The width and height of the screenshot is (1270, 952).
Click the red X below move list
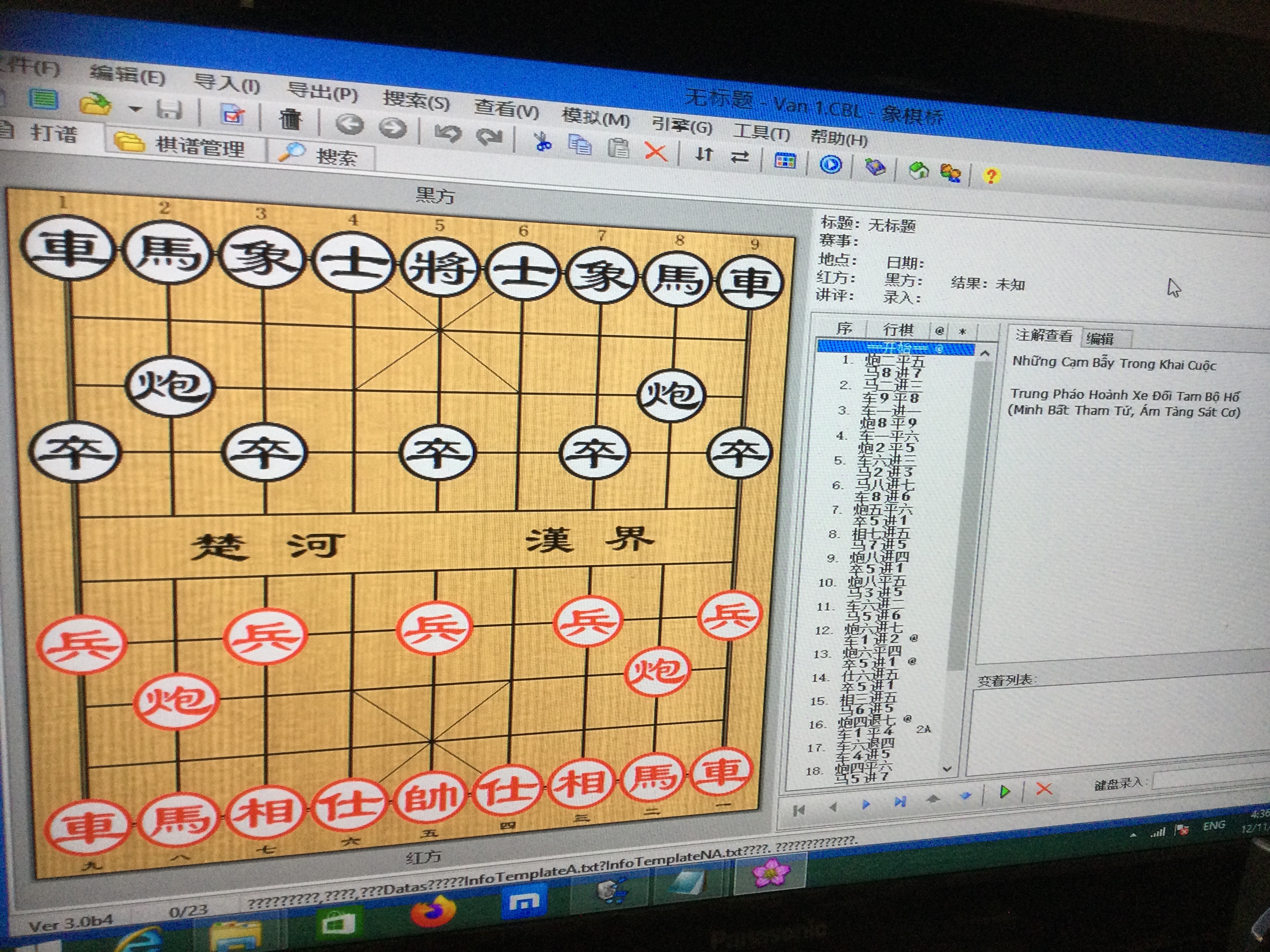click(x=1044, y=789)
